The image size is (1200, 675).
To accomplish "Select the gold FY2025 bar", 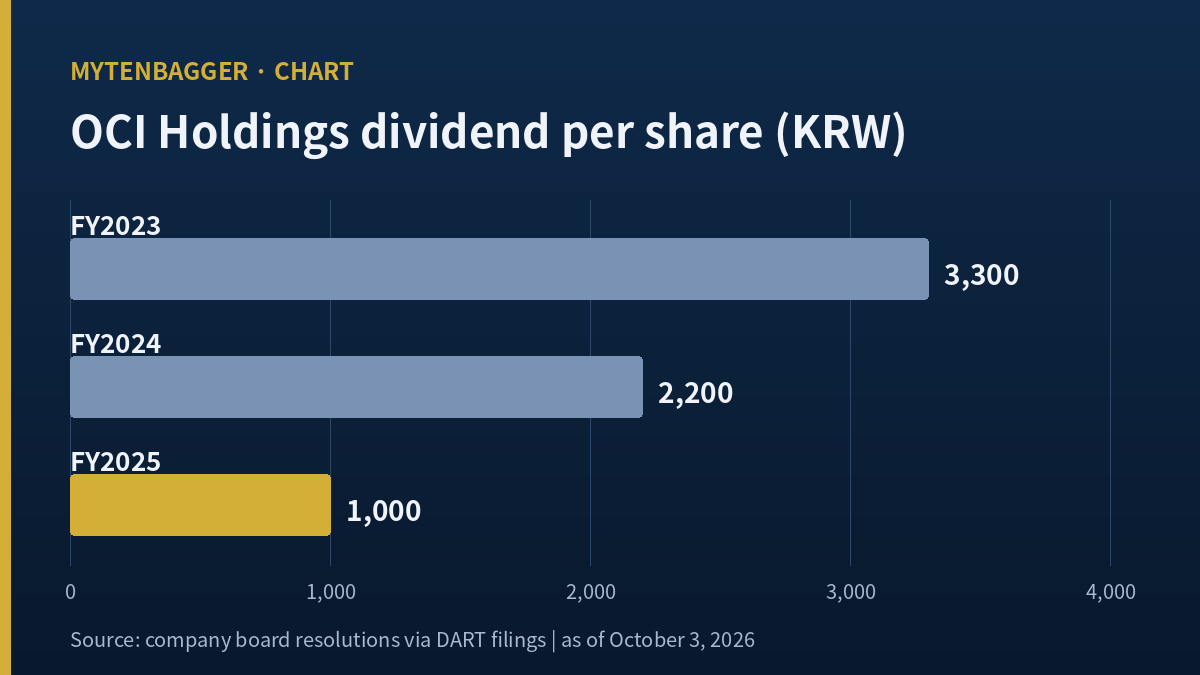I will (x=200, y=505).
